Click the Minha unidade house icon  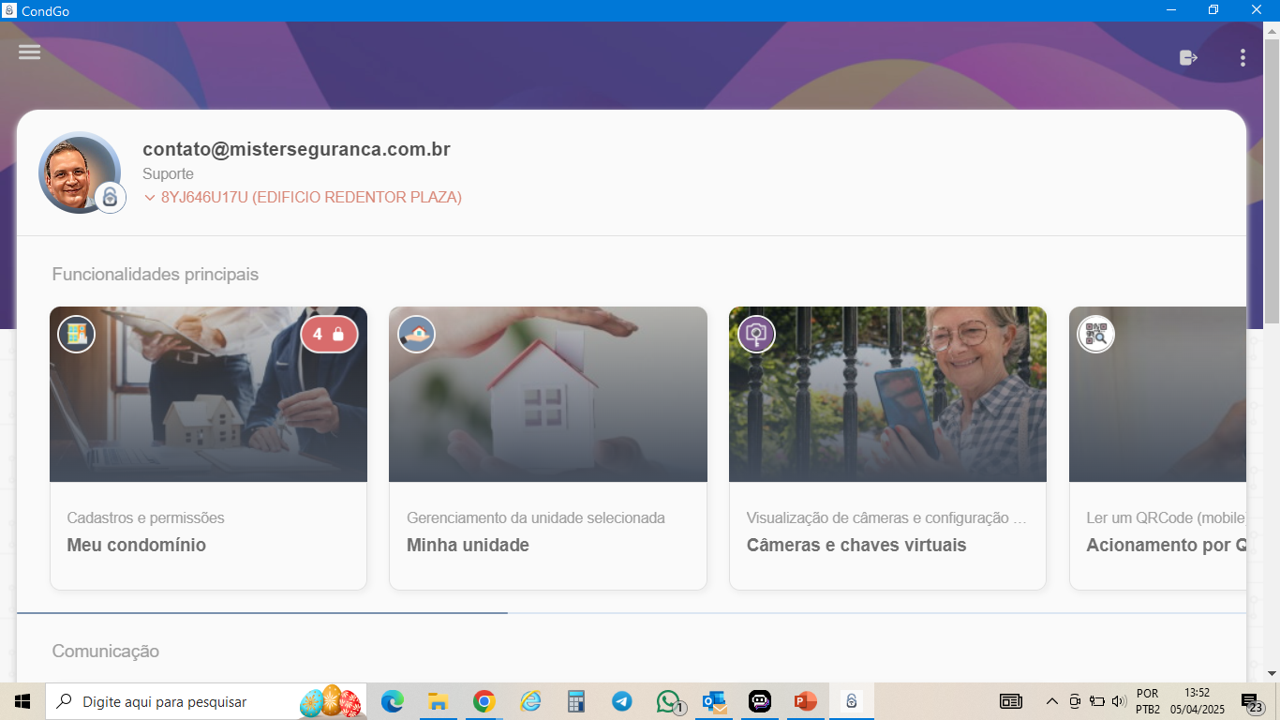416,334
